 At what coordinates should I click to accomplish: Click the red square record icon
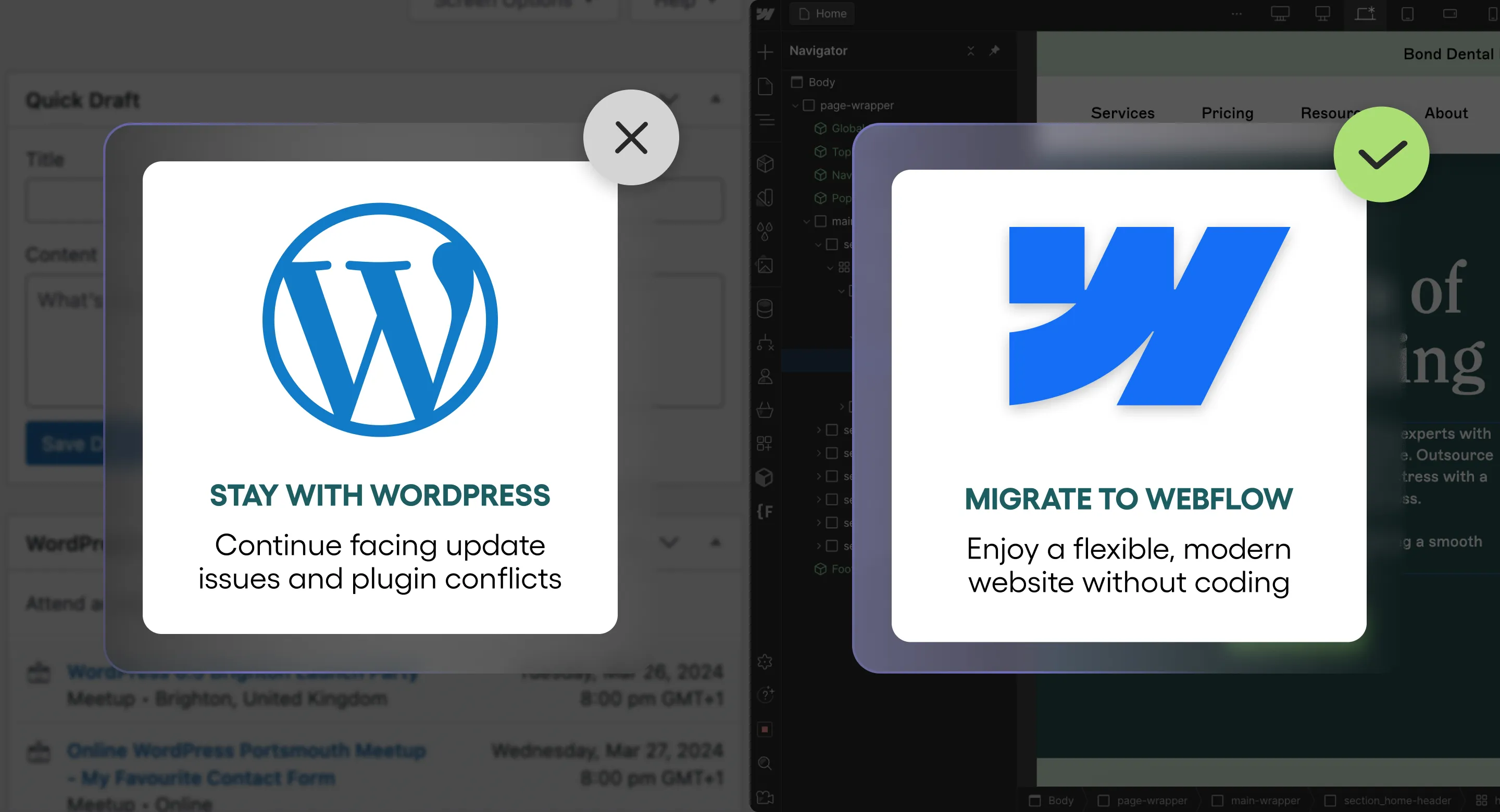(765, 729)
